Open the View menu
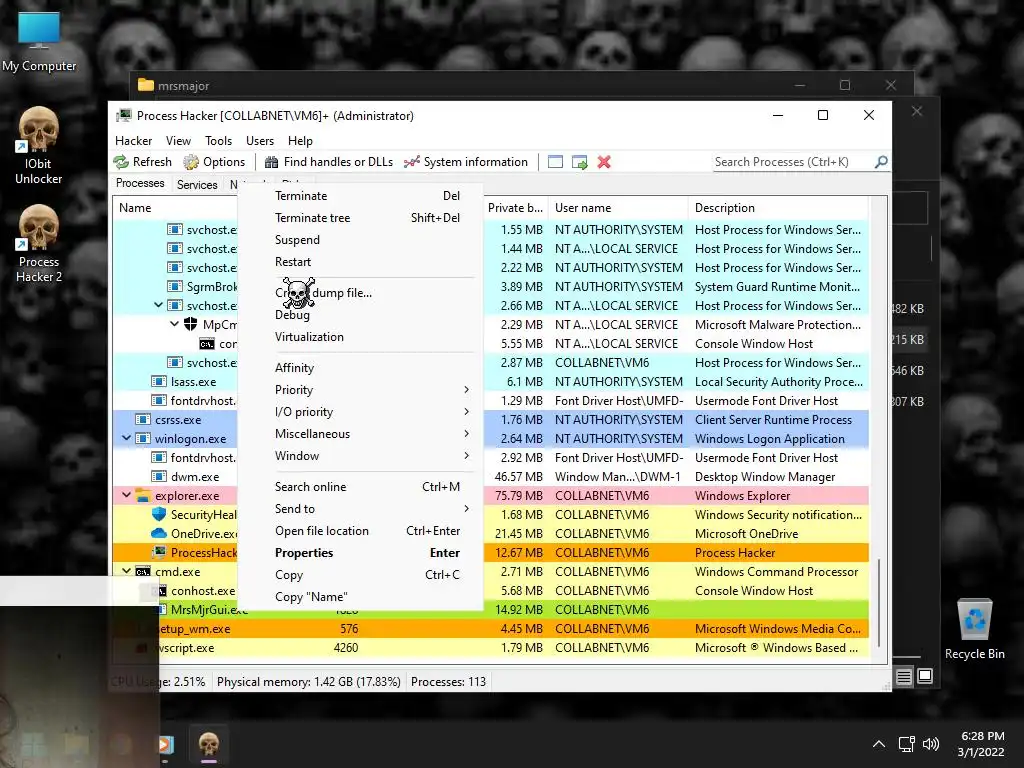Image resolution: width=1024 pixels, height=768 pixels. click(x=178, y=140)
